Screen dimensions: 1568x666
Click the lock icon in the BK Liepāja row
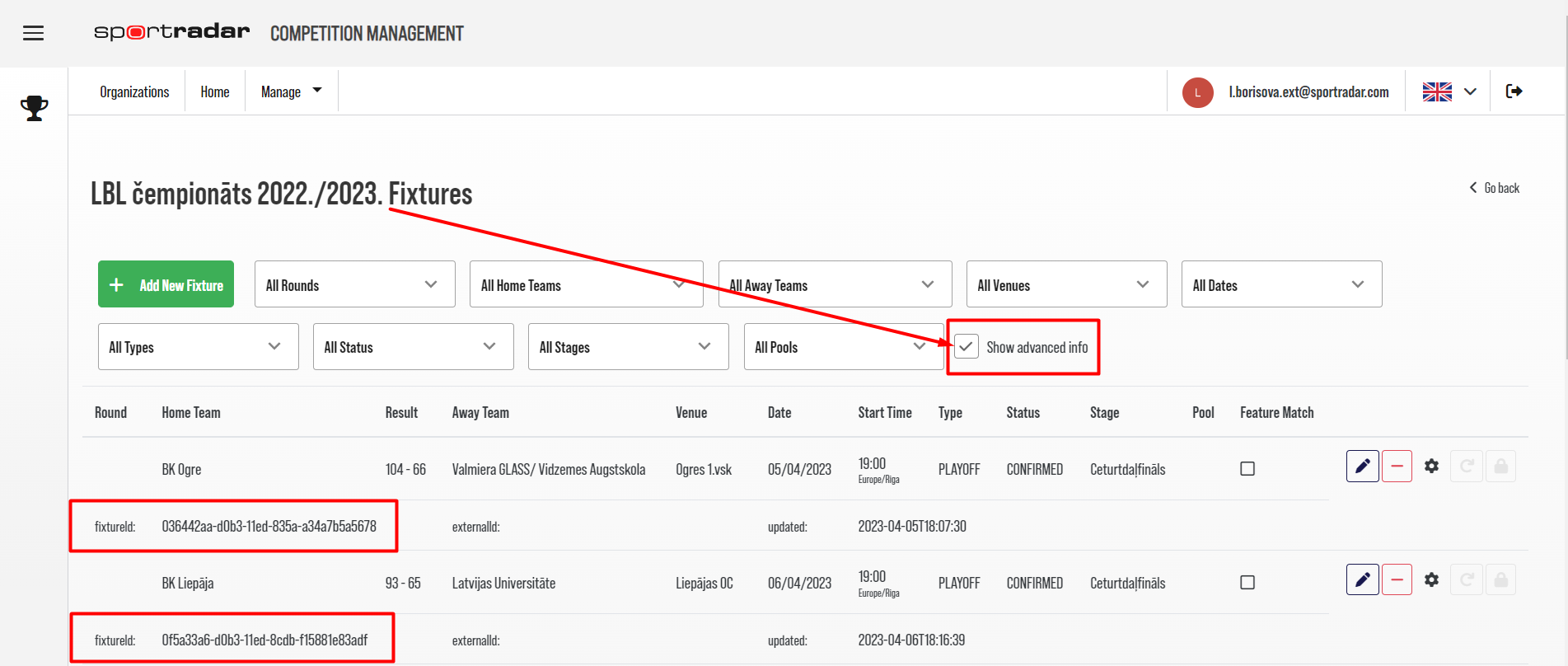pos(1500,580)
